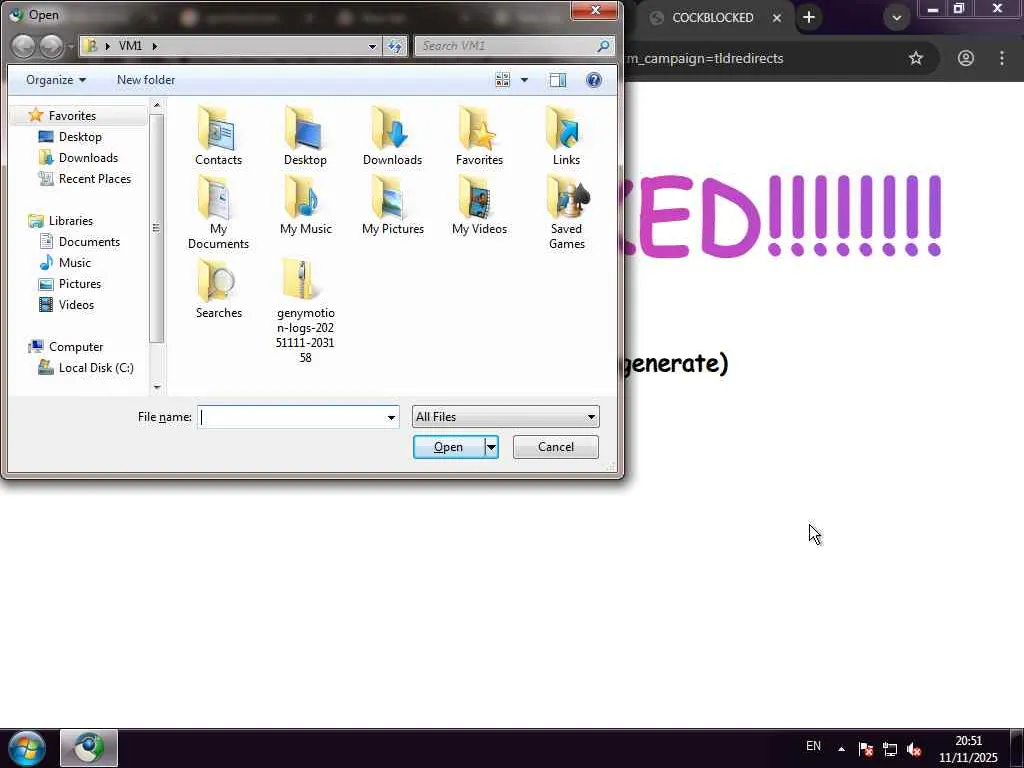Viewport: 1024px width, 768px height.
Task: Select Documents library in the navigation pane
Action: click(x=89, y=242)
